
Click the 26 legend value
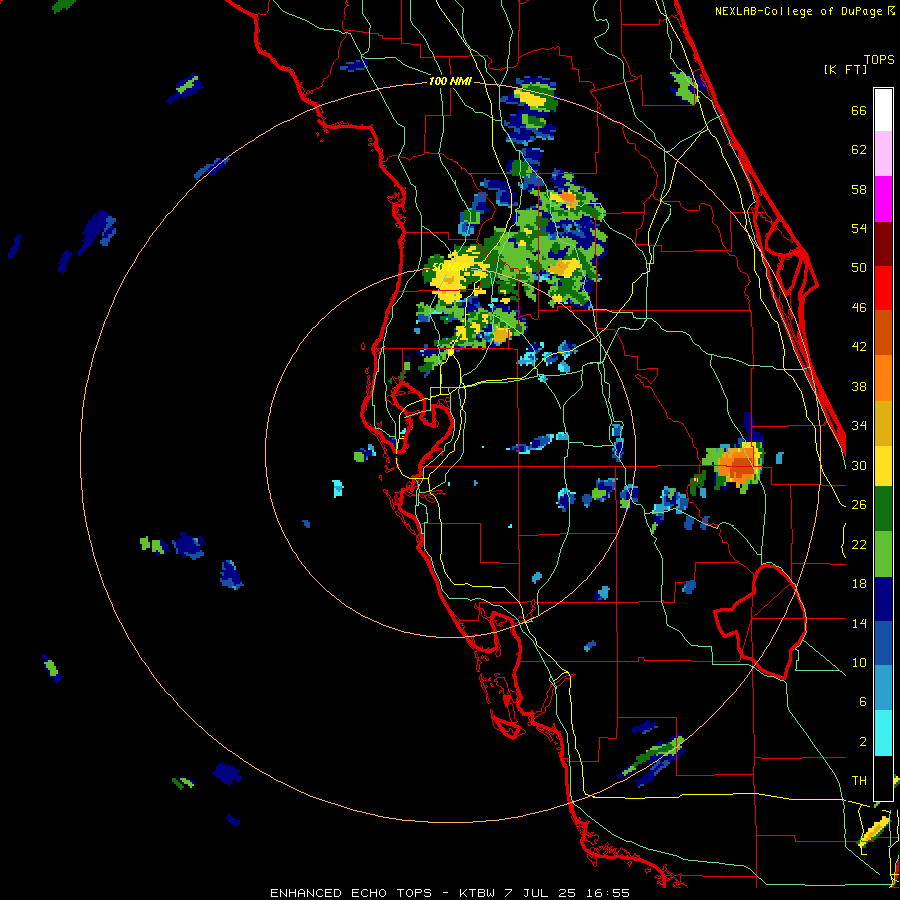coord(859,505)
